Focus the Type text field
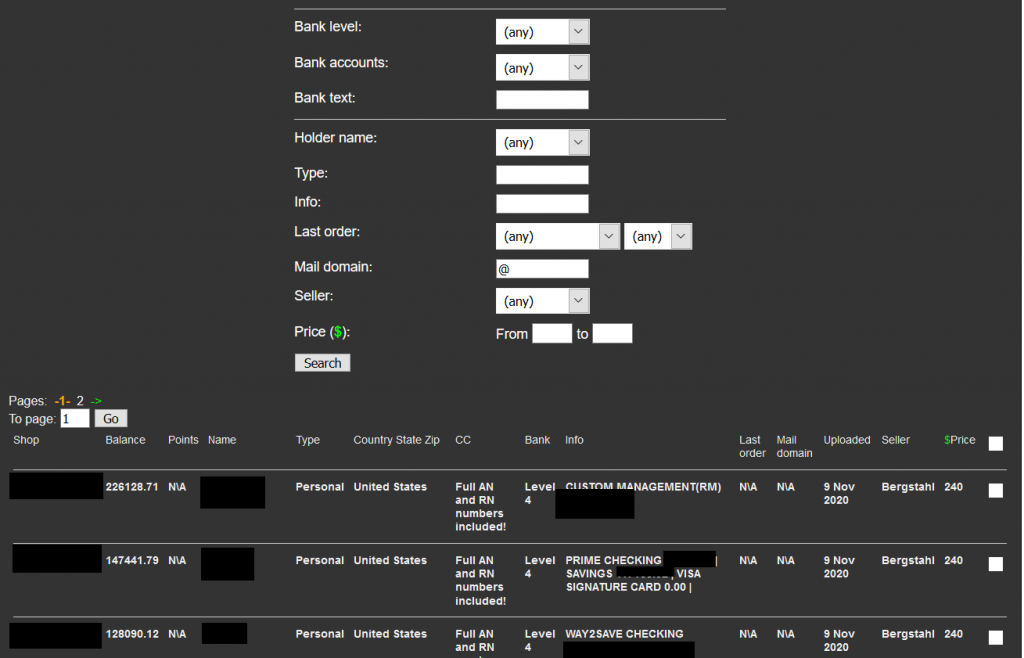 pos(542,175)
